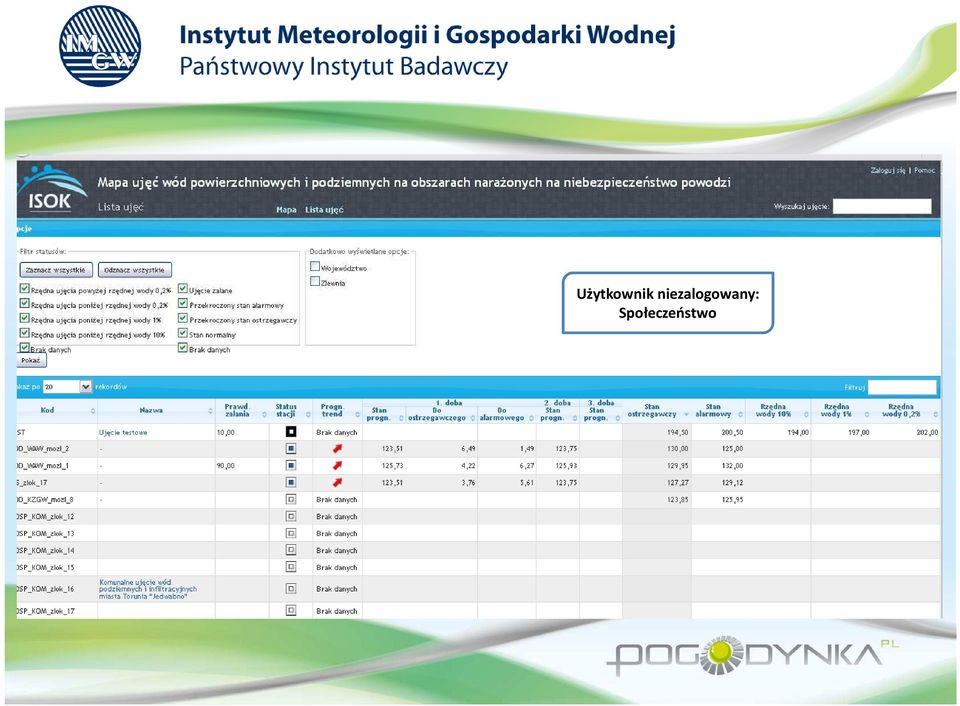
Task: Uncheck Przekroczony stan alarmowy checkbox
Action: click(182, 303)
